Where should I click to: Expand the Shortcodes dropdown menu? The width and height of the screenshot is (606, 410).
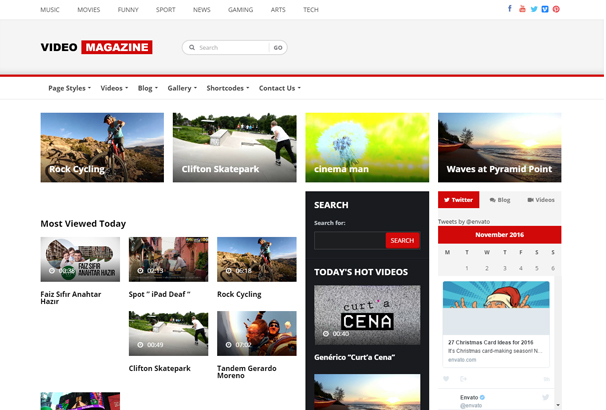[x=228, y=88]
